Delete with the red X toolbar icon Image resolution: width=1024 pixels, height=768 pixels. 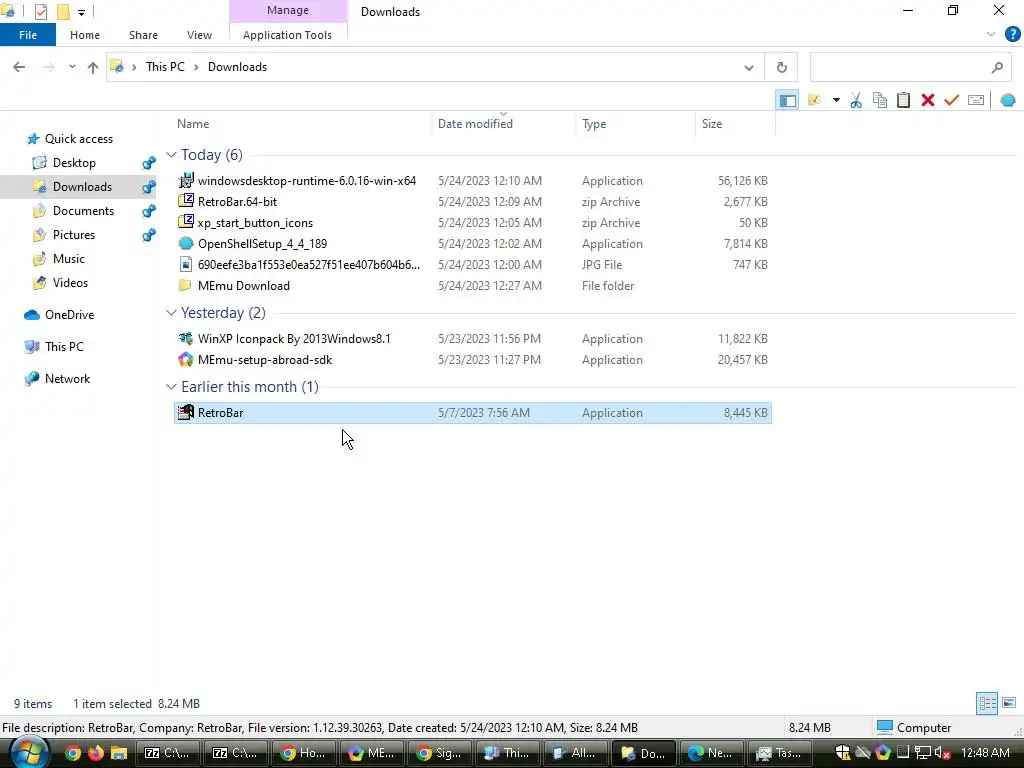click(x=927, y=101)
